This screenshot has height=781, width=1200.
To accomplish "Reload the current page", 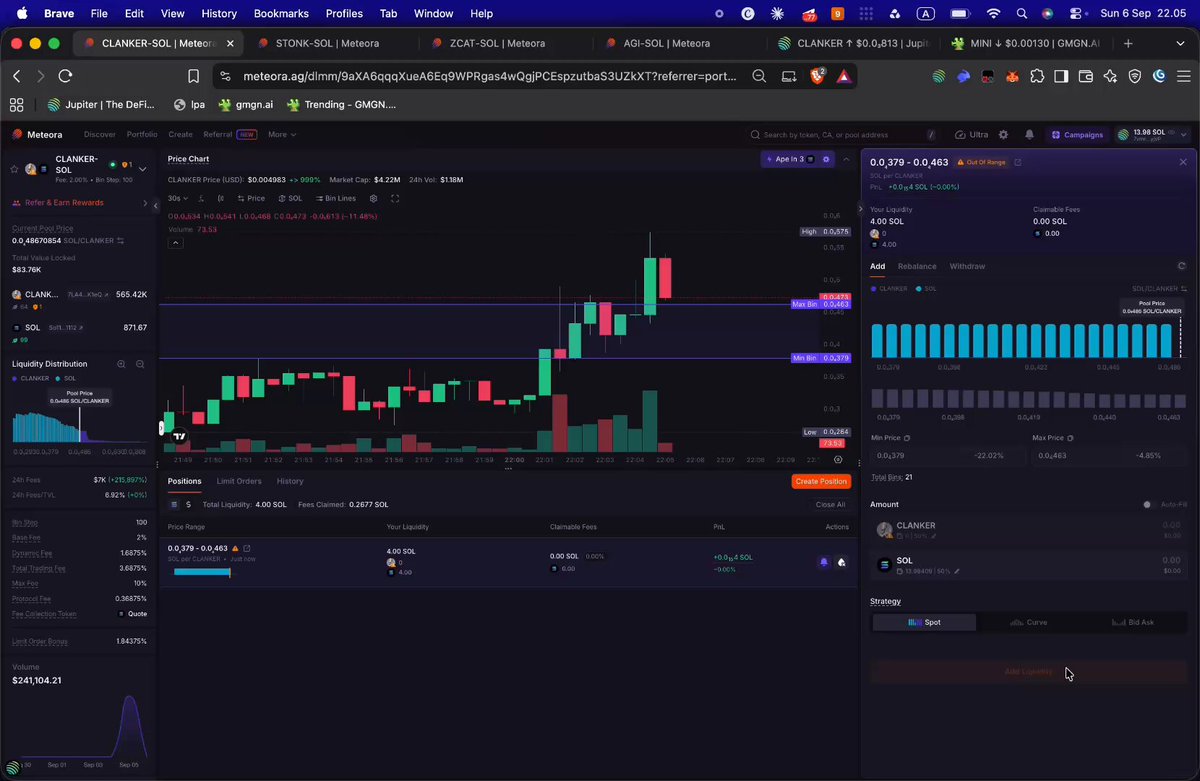I will point(65,76).
